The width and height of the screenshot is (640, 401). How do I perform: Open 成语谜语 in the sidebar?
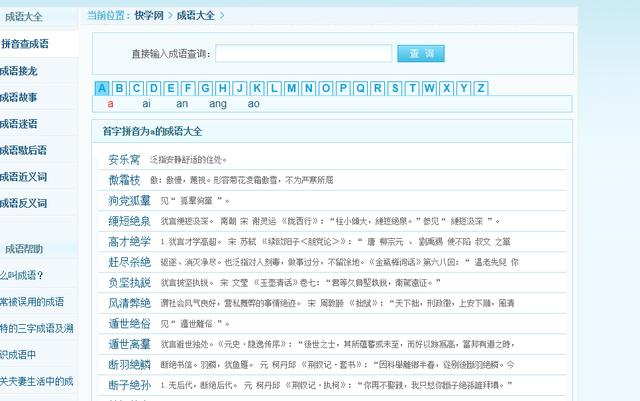[18, 124]
